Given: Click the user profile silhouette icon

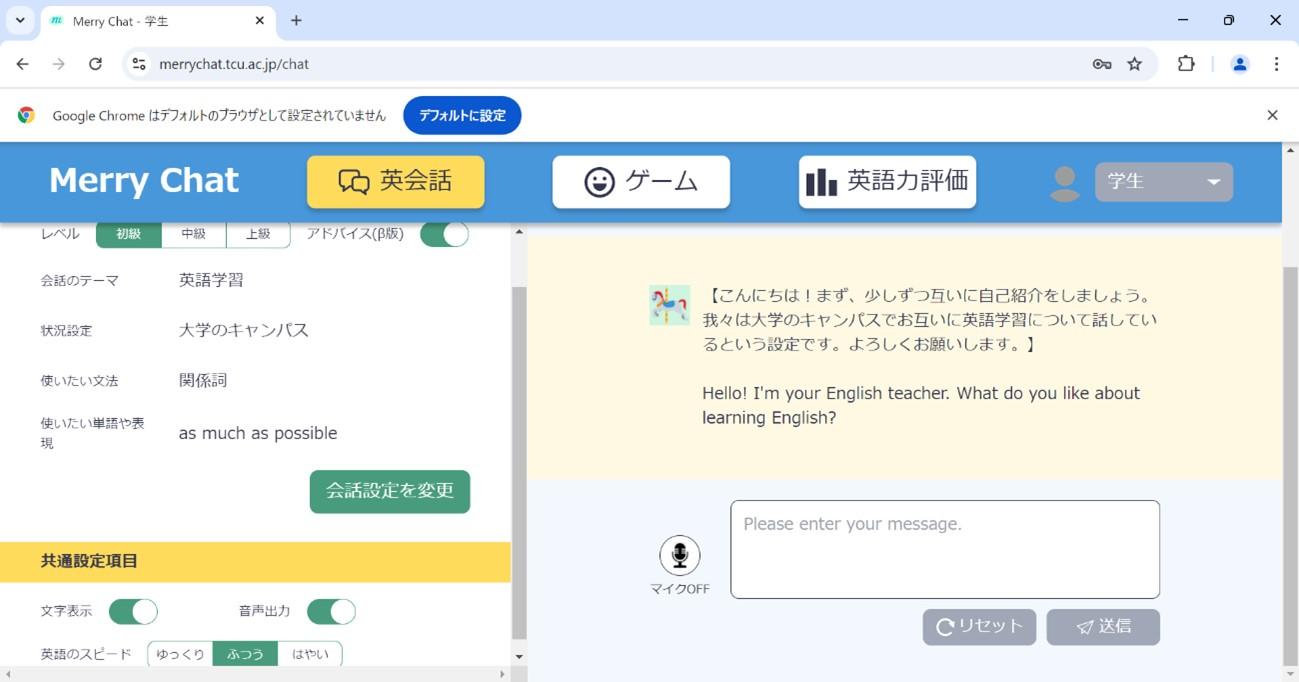Looking at the screenshot, I should tap(1064, 183).
